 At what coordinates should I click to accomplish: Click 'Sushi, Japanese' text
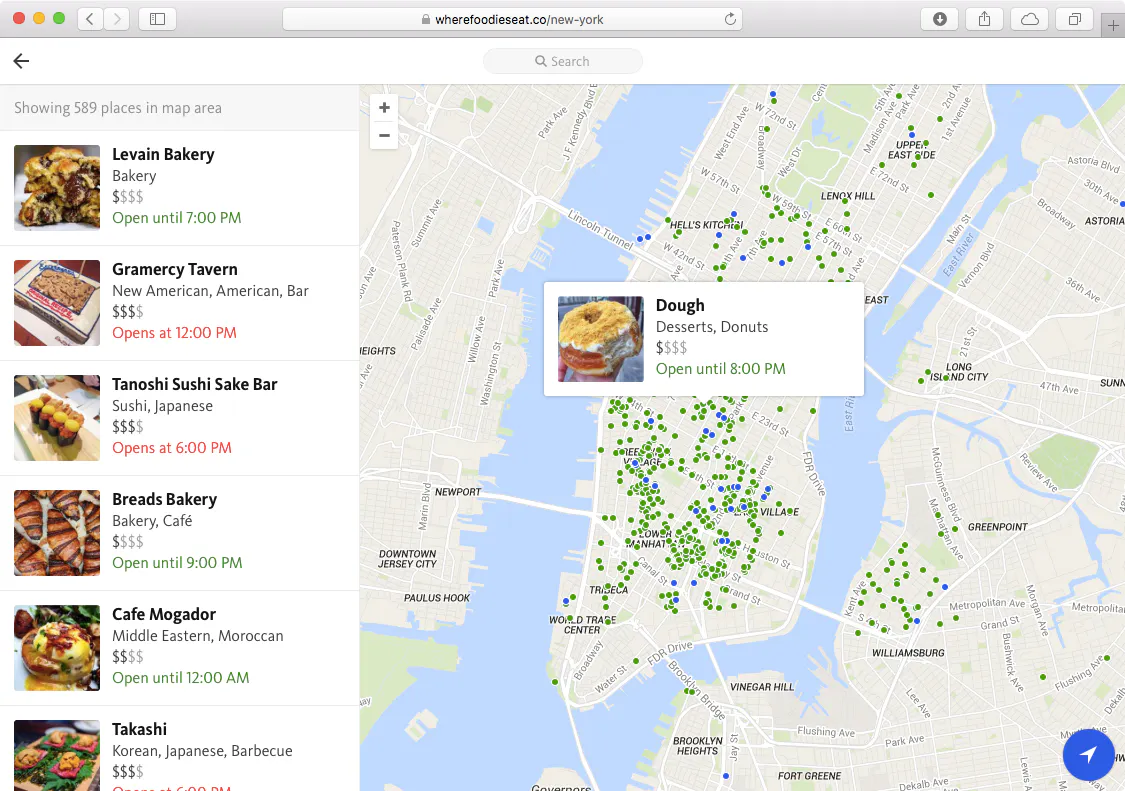tap(162, 406)
